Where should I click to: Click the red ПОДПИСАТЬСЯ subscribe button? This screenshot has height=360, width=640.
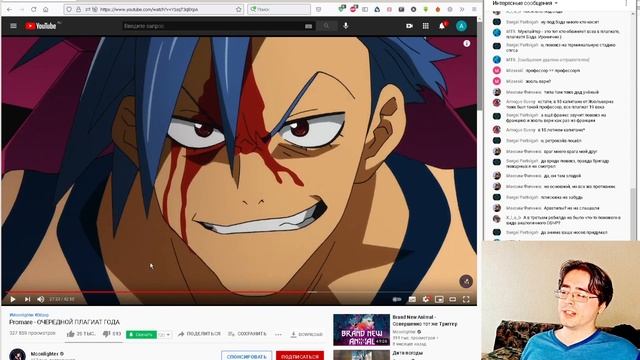(300, 356)
